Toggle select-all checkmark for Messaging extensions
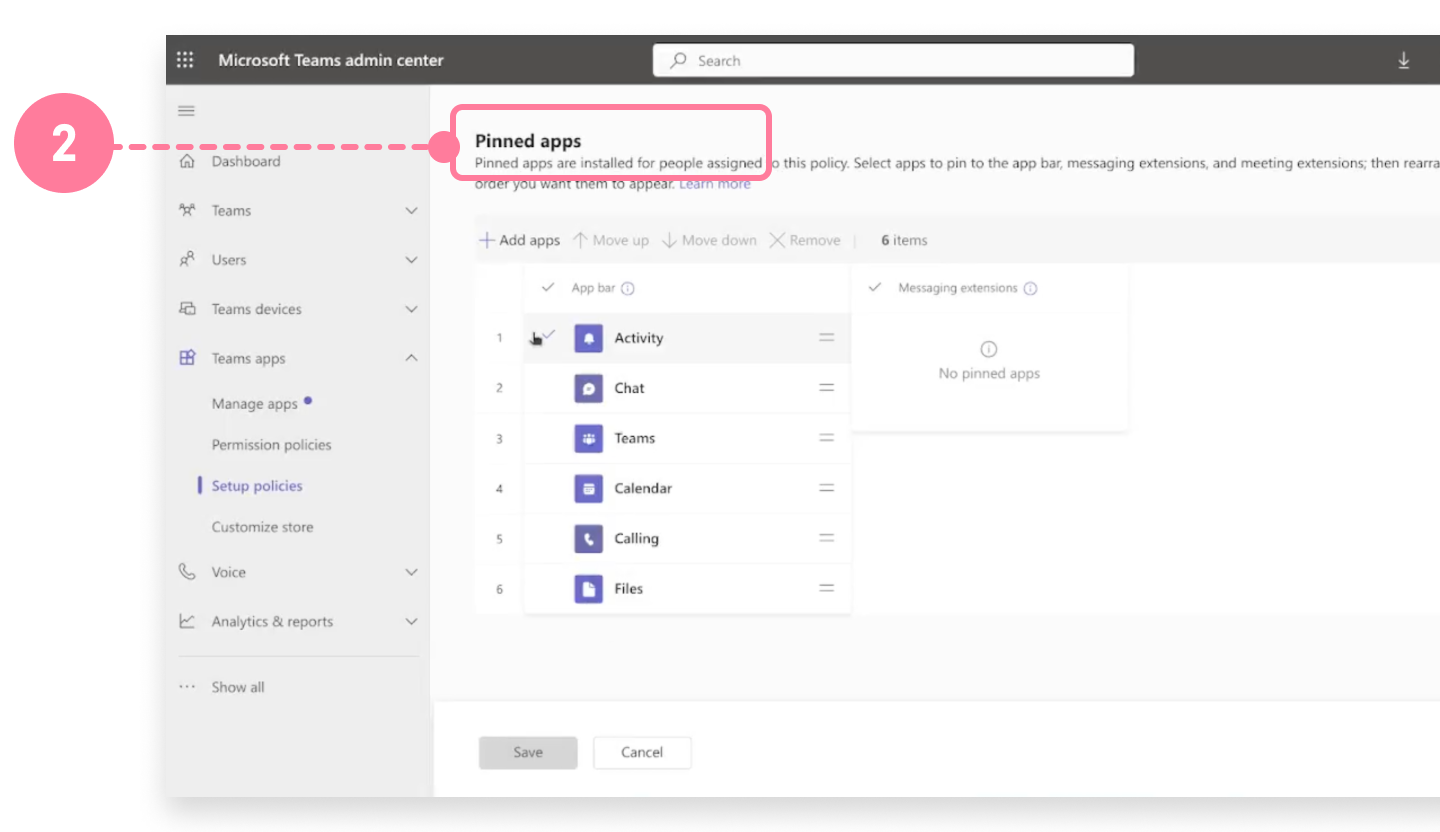Viewport: 1440px width, 832px height. (x=875, y=287)
